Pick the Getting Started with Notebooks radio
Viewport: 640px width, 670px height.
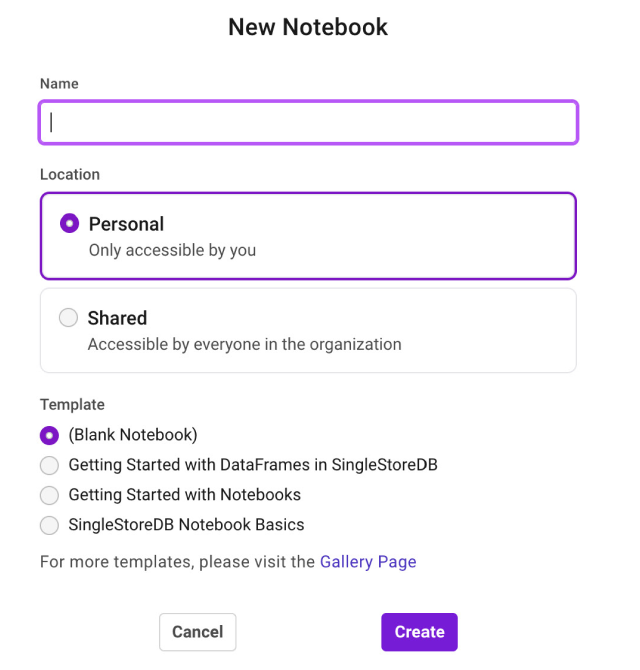pos(49,495)
